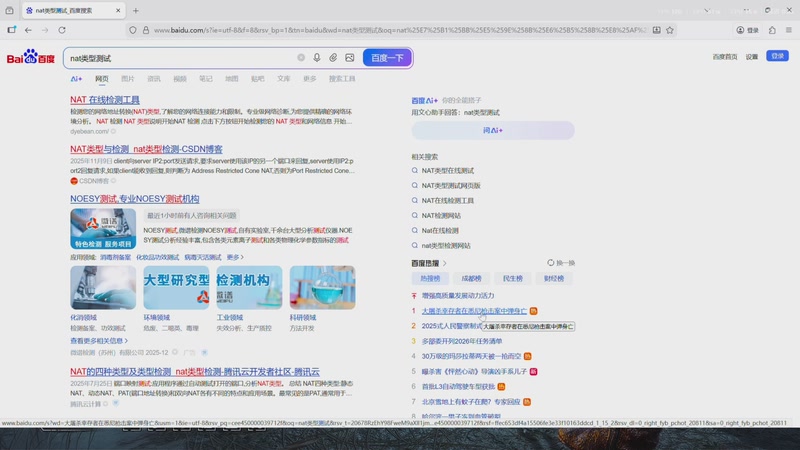Click related search NAT在线检测工具
The image size is (800, 450).
click(447, 201)
